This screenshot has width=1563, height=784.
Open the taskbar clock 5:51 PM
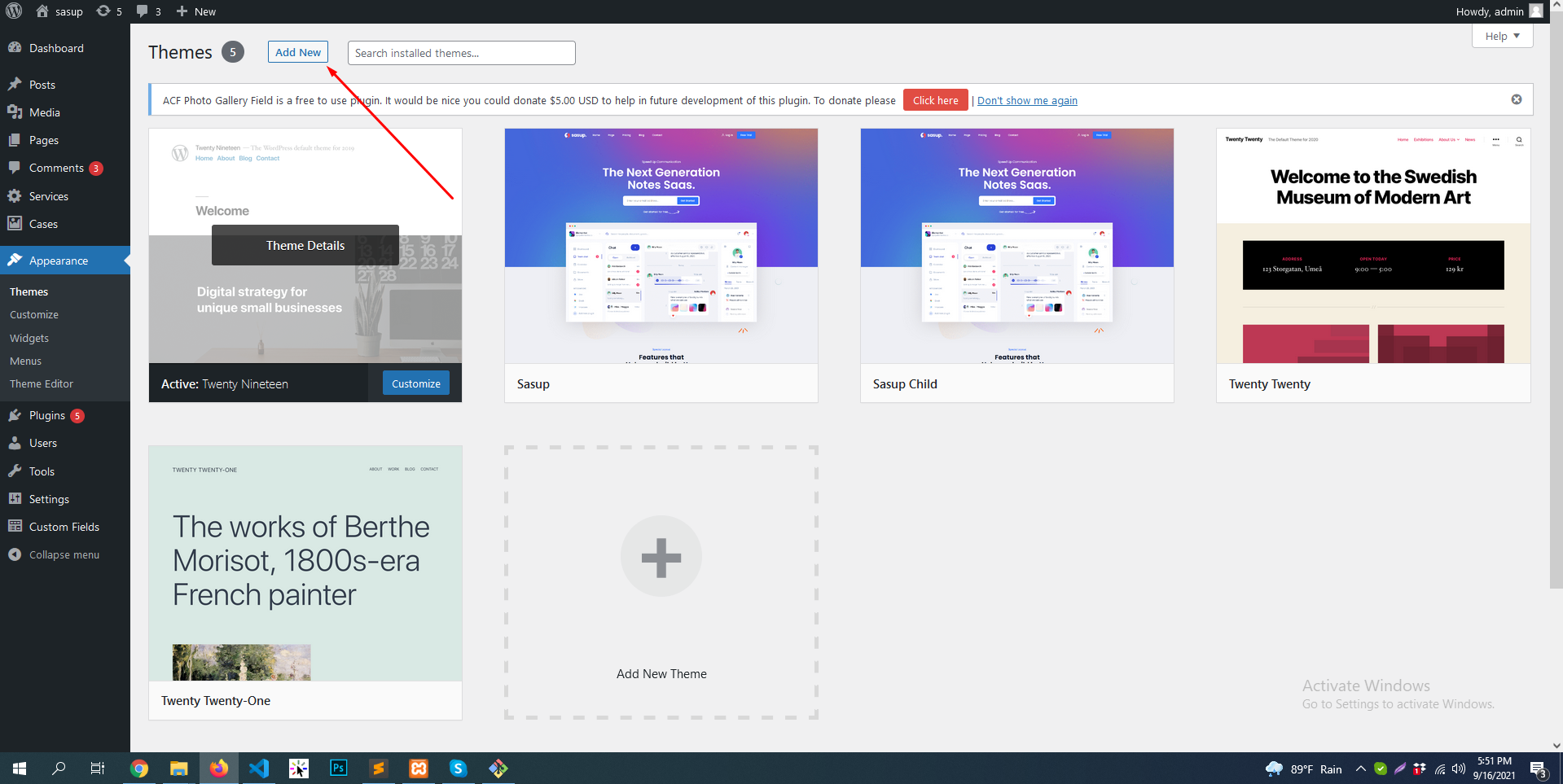click(1494, 769)
